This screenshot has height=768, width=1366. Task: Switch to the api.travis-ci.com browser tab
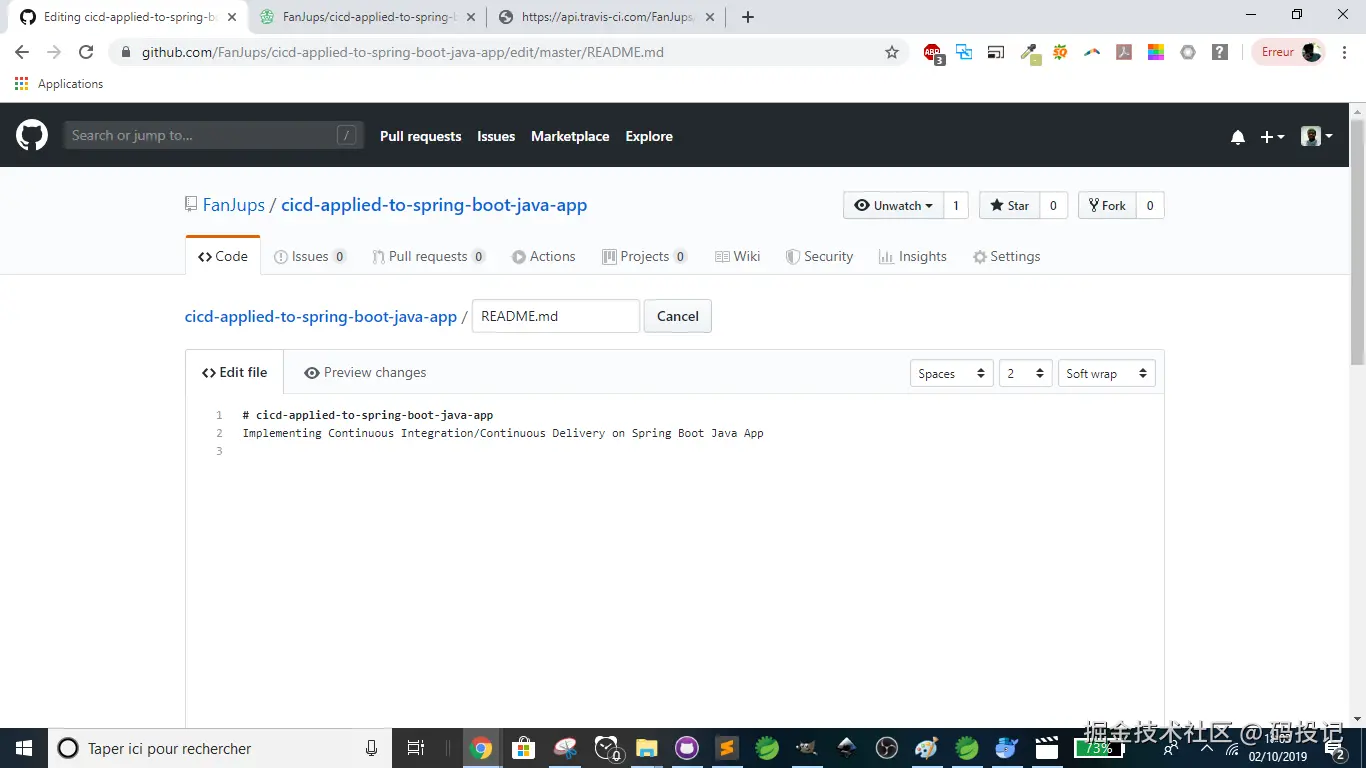coord(607,17)
